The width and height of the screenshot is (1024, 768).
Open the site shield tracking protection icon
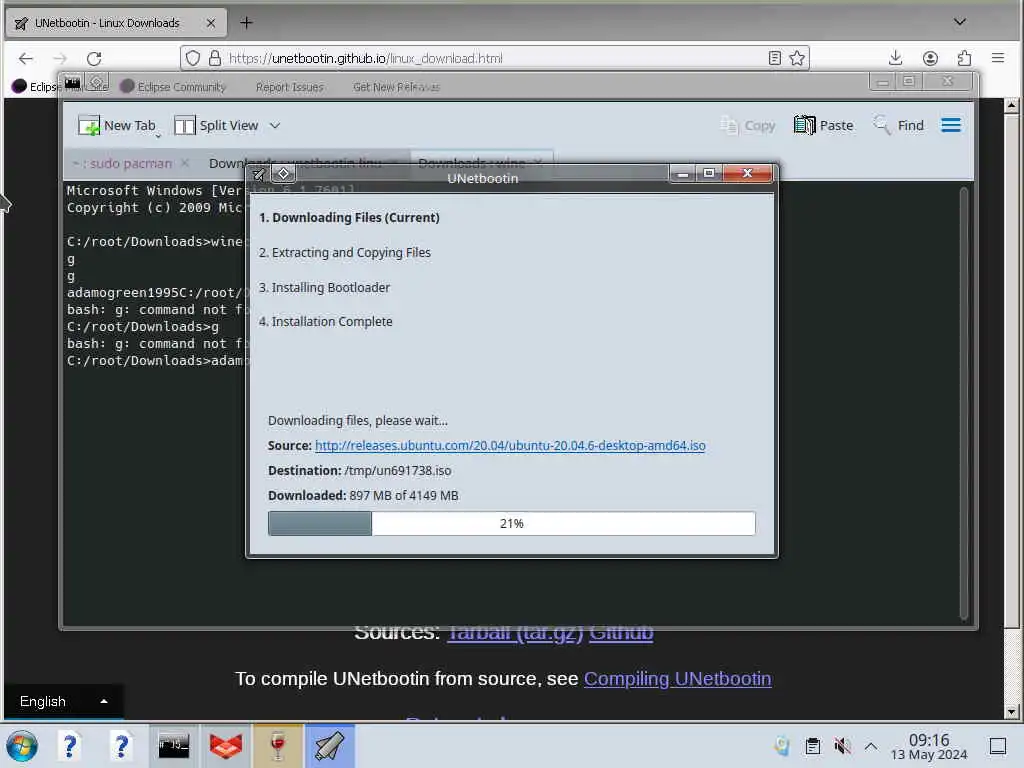tap(193, 58)
